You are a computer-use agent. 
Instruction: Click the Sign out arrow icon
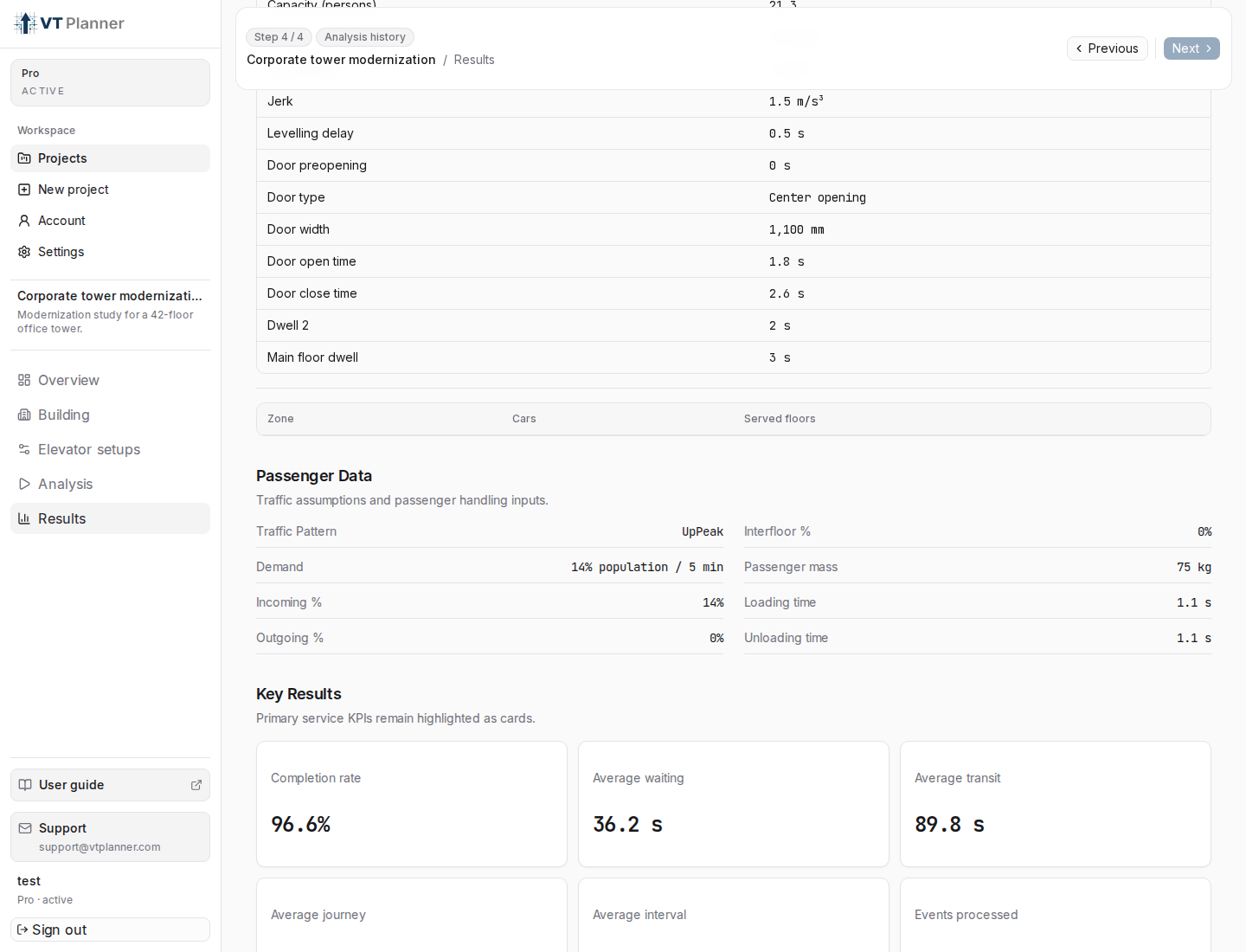pyautogui.click(x=22, y=929)
